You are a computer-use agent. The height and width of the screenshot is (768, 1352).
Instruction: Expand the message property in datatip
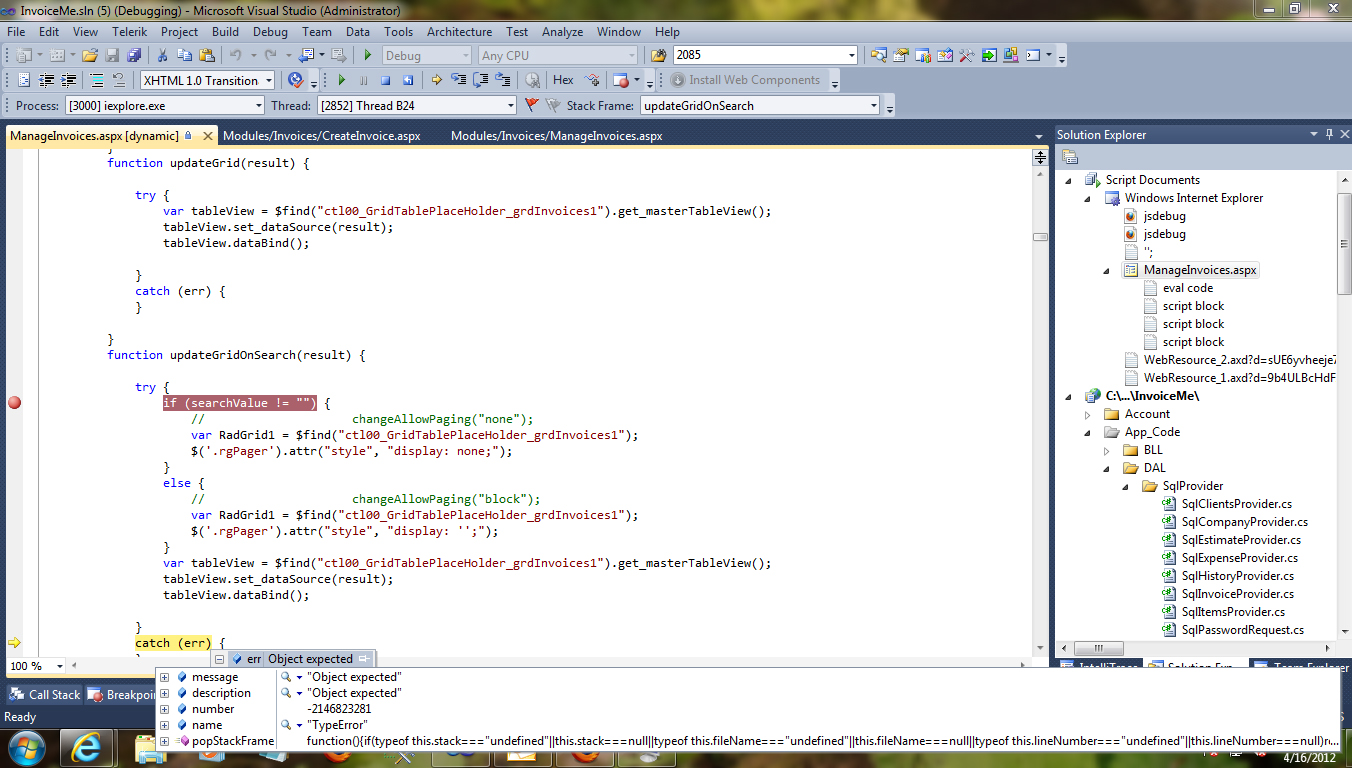pyautogui.click(x=165, y=677)
